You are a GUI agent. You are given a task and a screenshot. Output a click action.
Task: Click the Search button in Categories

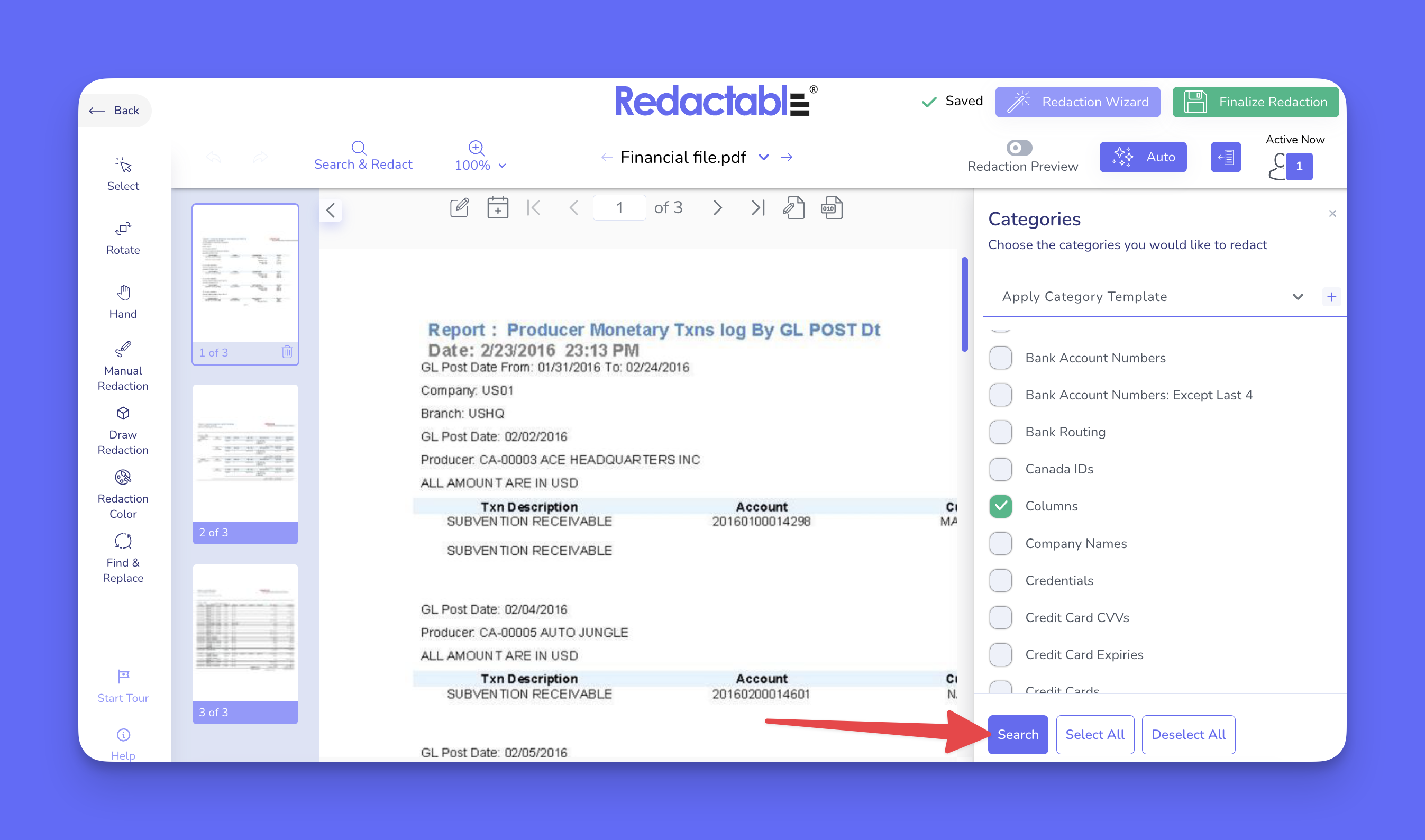tap(1017, 734)
